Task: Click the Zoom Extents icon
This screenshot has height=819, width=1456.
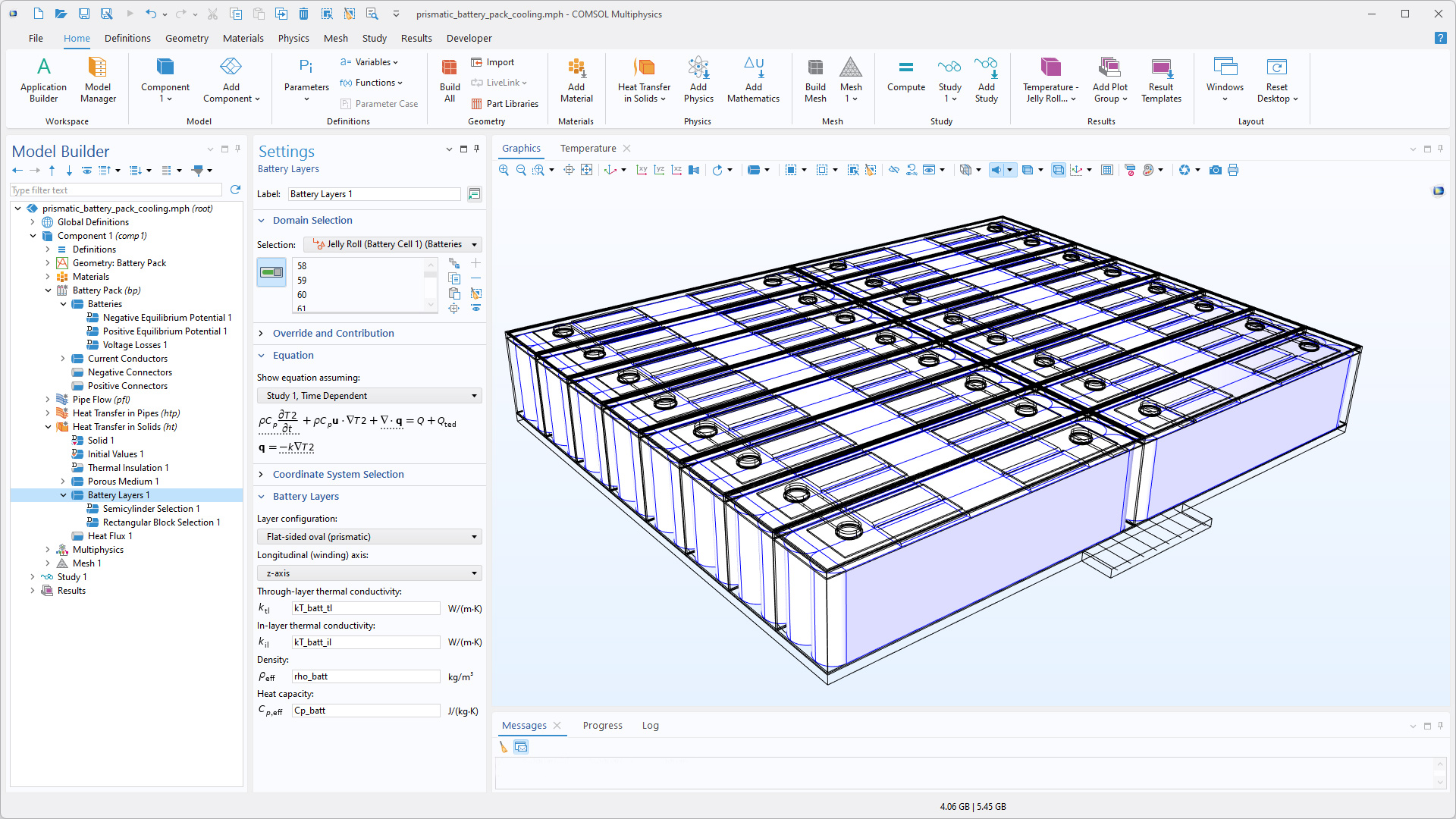Action: pos(586,170)
